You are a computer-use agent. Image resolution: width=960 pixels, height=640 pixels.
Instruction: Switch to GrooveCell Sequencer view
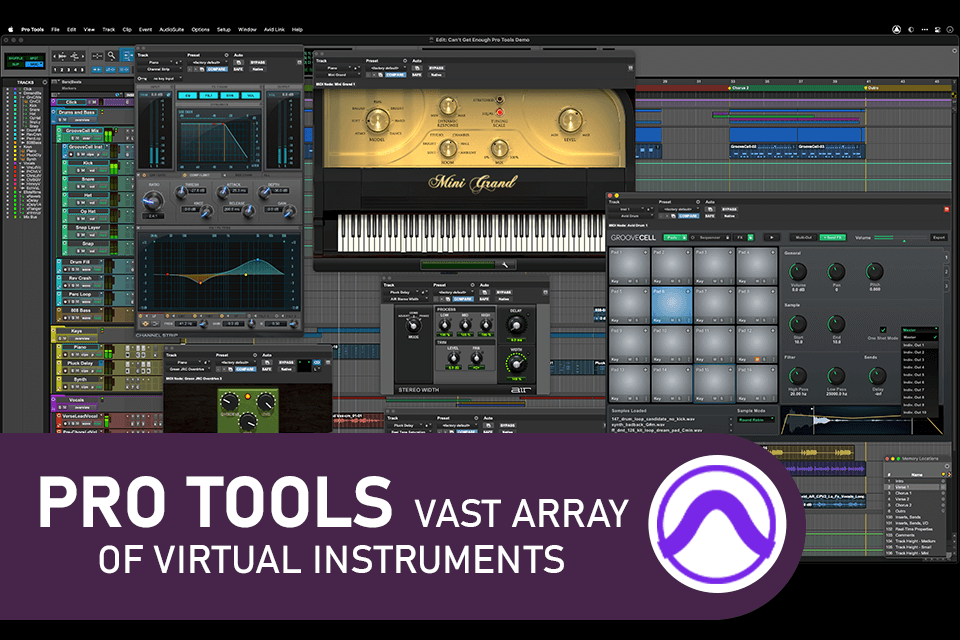[711, 237]
